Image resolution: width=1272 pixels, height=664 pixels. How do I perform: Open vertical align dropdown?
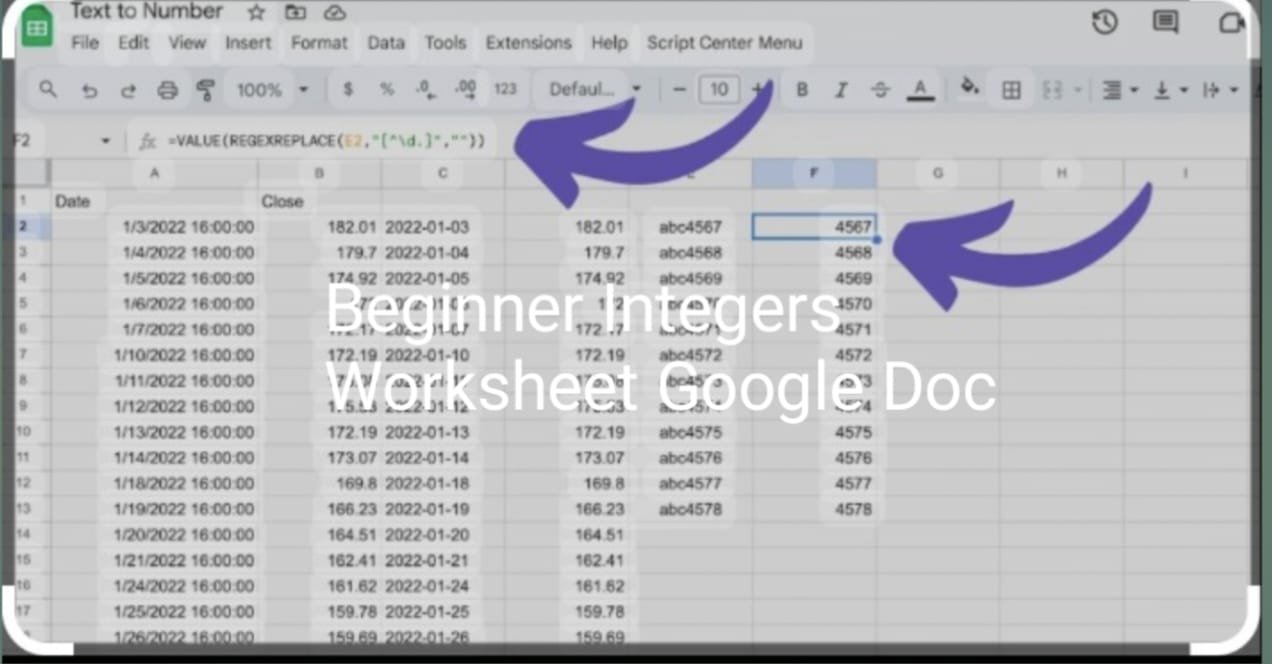point(1171,90)
